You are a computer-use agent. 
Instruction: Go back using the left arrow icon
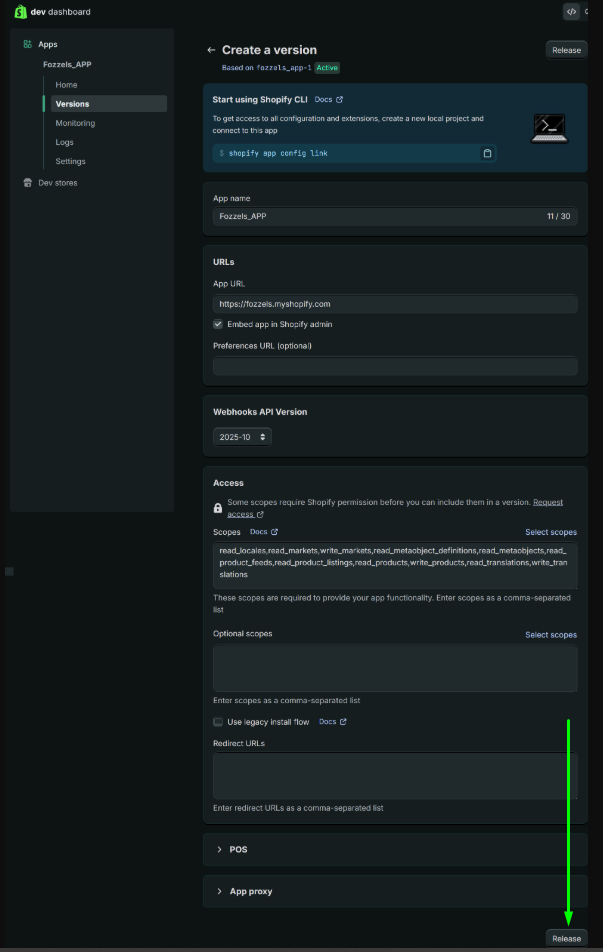[x=211, y=50]
